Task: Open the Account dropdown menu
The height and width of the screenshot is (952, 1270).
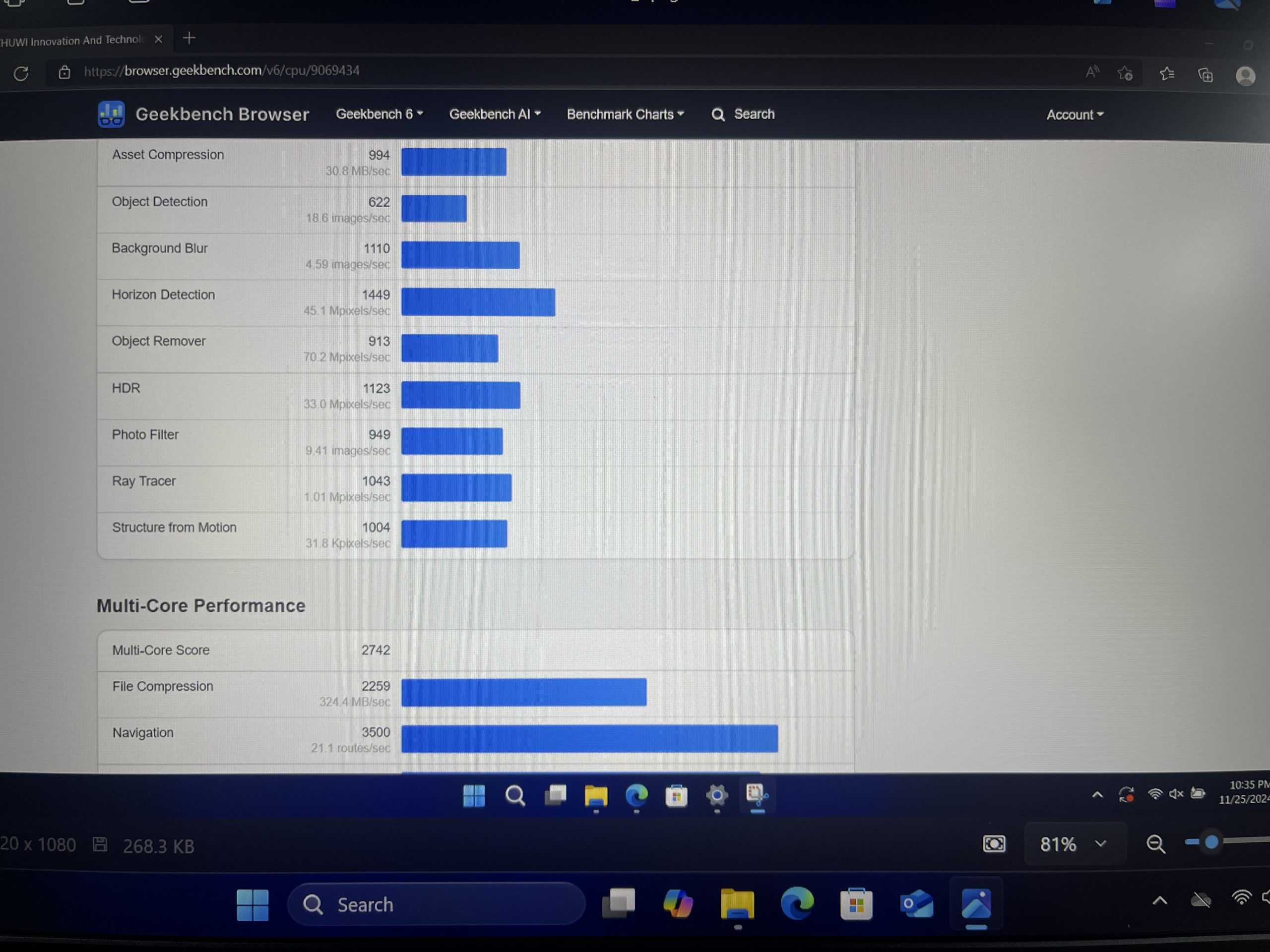Action: coord(1074,115)
